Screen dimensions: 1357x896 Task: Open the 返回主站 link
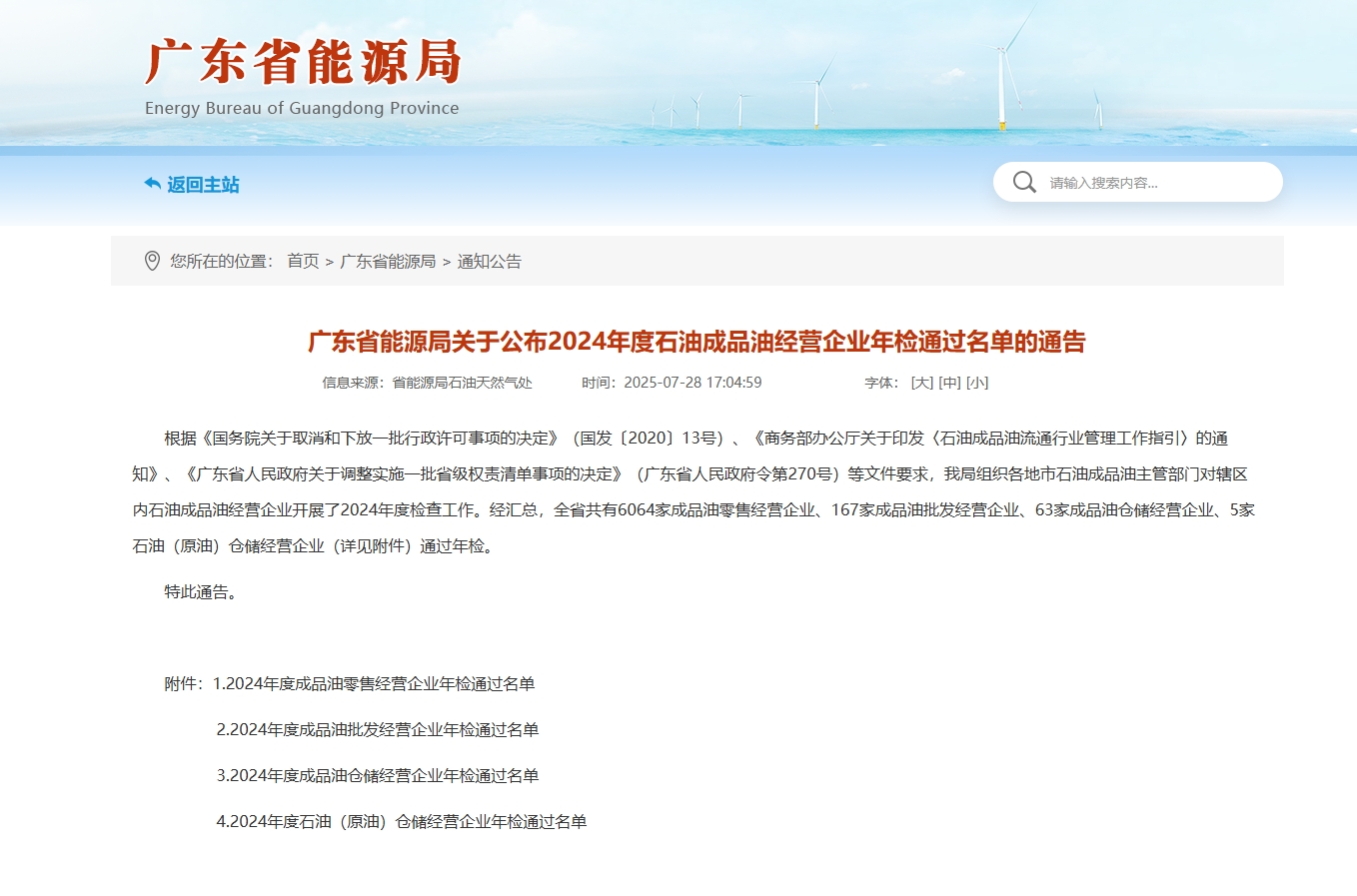click(203, 185)
